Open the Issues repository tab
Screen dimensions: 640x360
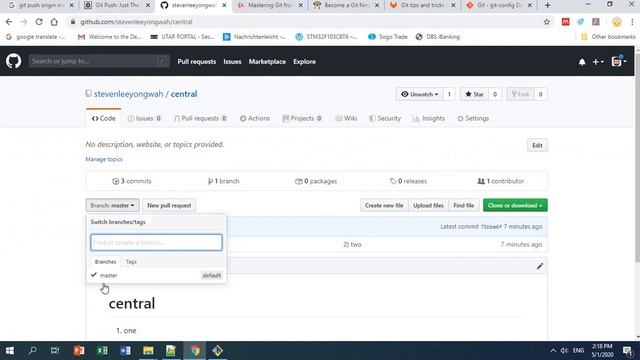click(x=144, y=118)
